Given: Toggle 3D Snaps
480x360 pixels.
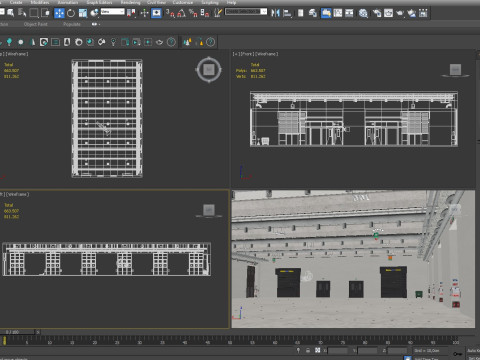Looking at the screenshot, I should (170, 13).
